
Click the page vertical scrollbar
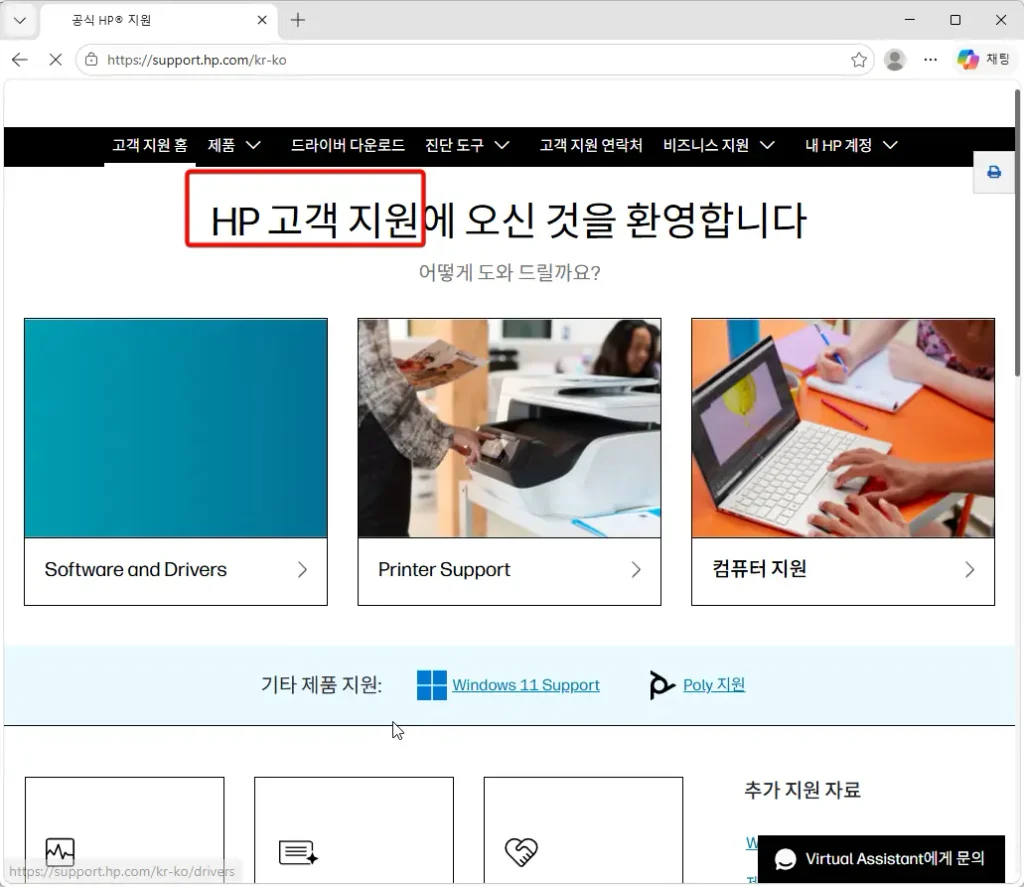[x=1017, y=233]
